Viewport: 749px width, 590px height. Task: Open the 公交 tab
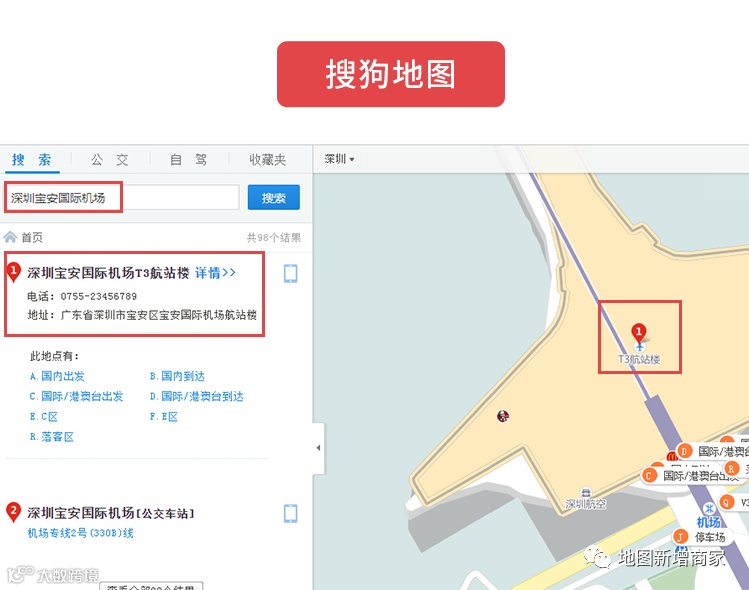110,160
